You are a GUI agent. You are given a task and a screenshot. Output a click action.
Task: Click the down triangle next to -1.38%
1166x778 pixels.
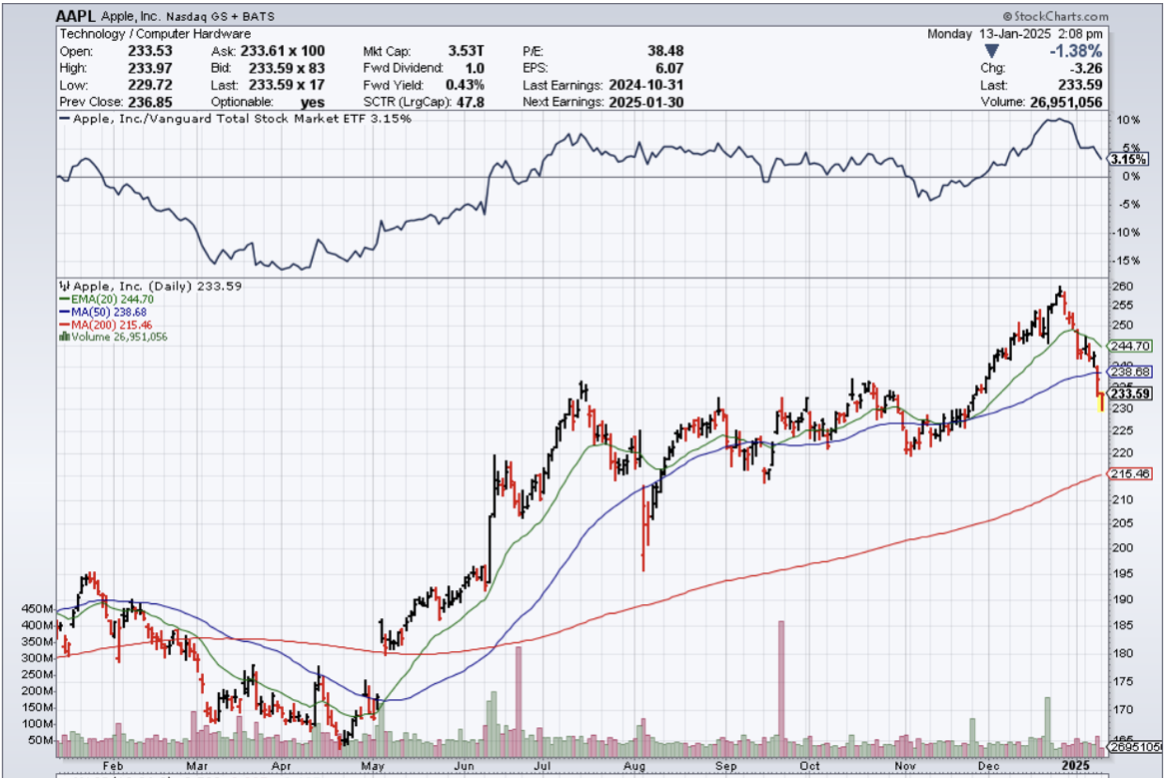pyautogui.click(x=991, y=51)
